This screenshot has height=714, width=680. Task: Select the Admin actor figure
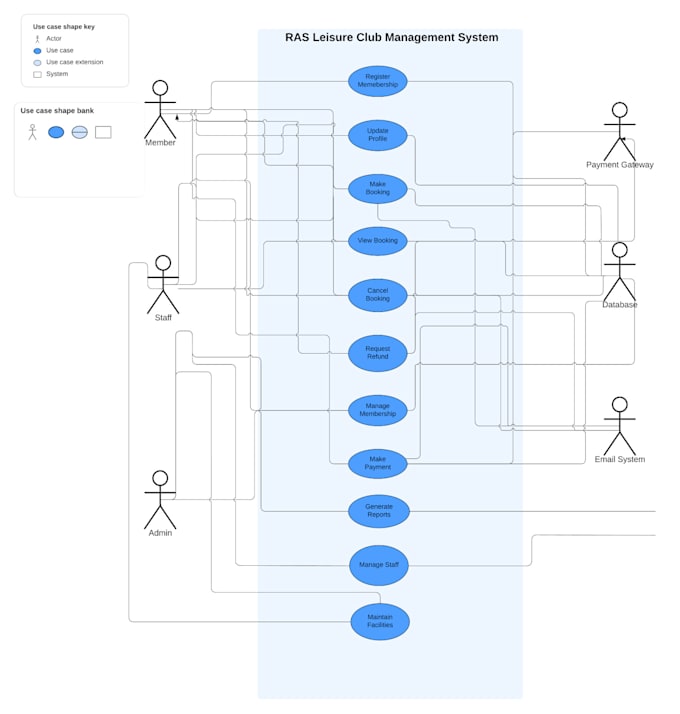pyautogui.click(x=160, y=500)
